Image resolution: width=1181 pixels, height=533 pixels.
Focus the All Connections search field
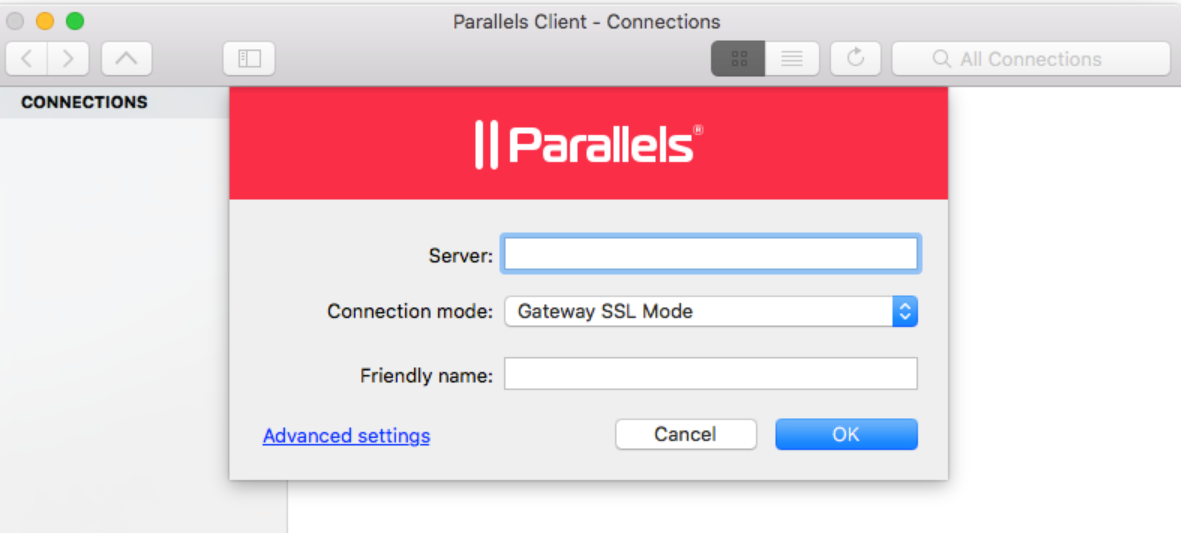[x=1031, y=59]
